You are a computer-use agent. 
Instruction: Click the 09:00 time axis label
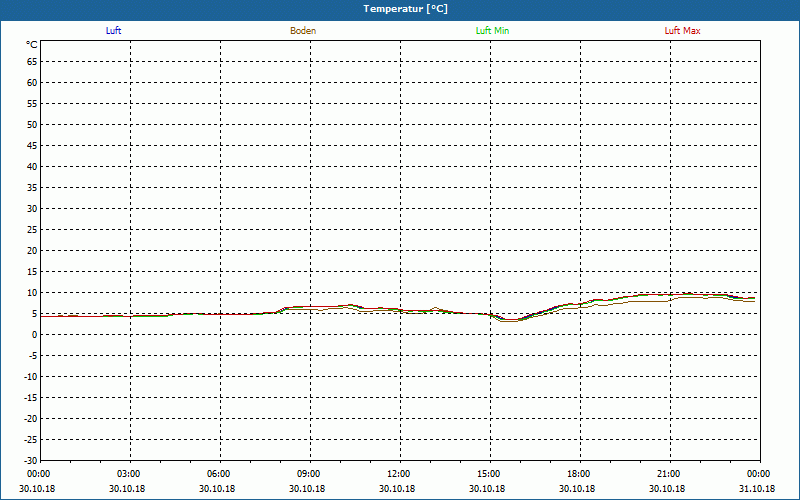[309, 474]
